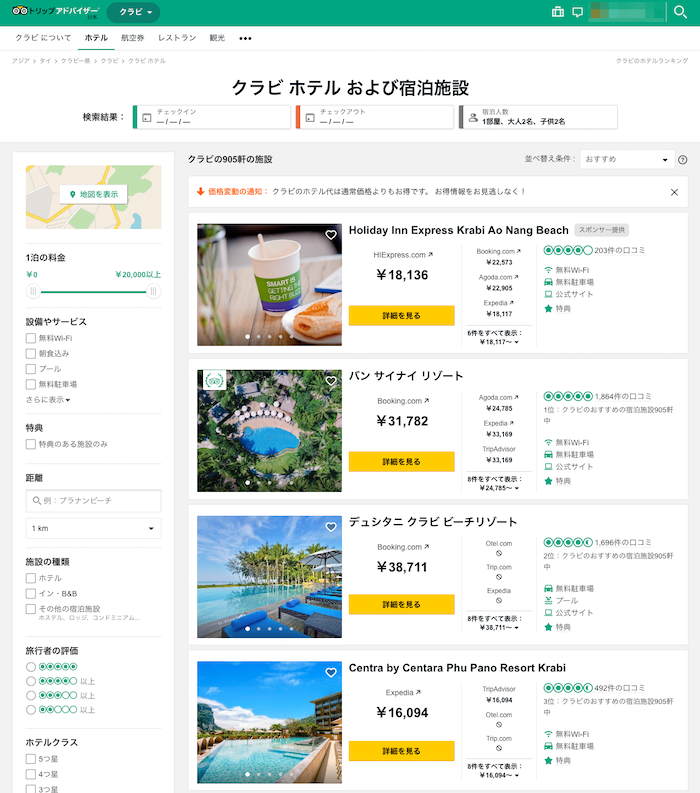The height and width of the screenshot is (793, 700).
Task: Click 詳細を見る for Holiday Inn Express
Action: tap(402, 316)
